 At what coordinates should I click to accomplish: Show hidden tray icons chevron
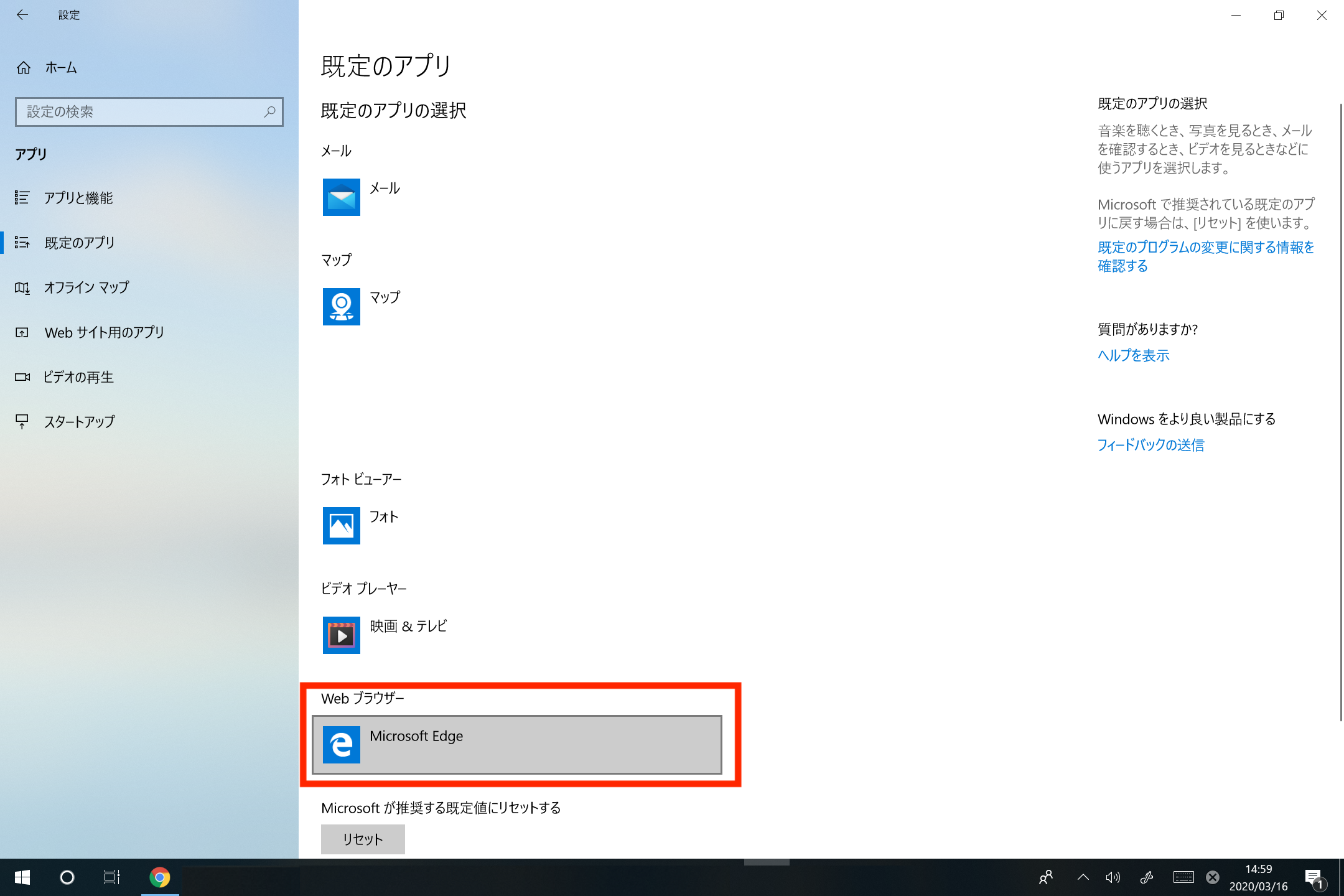pyautogui.click(x=1083, y=877)
